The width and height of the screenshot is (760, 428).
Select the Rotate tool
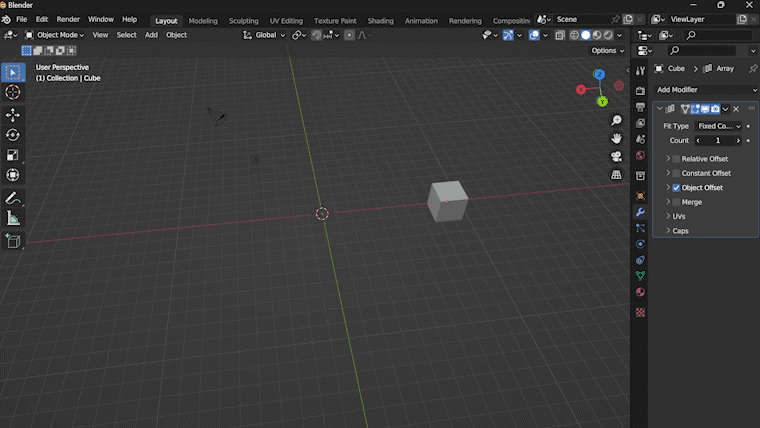coord(13,135)
